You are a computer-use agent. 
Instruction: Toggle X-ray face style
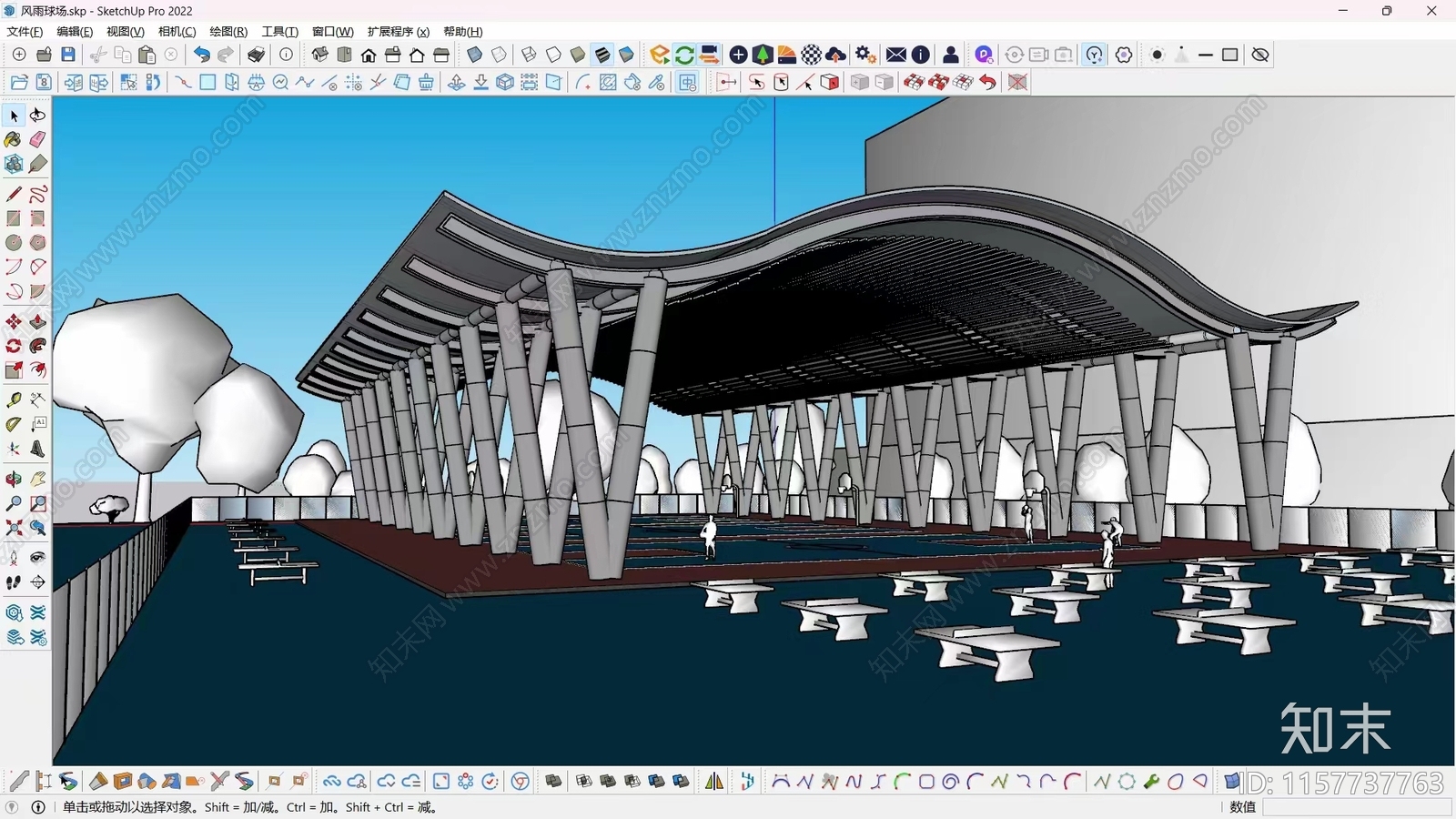pyautogui.click(x=475, y=55)
